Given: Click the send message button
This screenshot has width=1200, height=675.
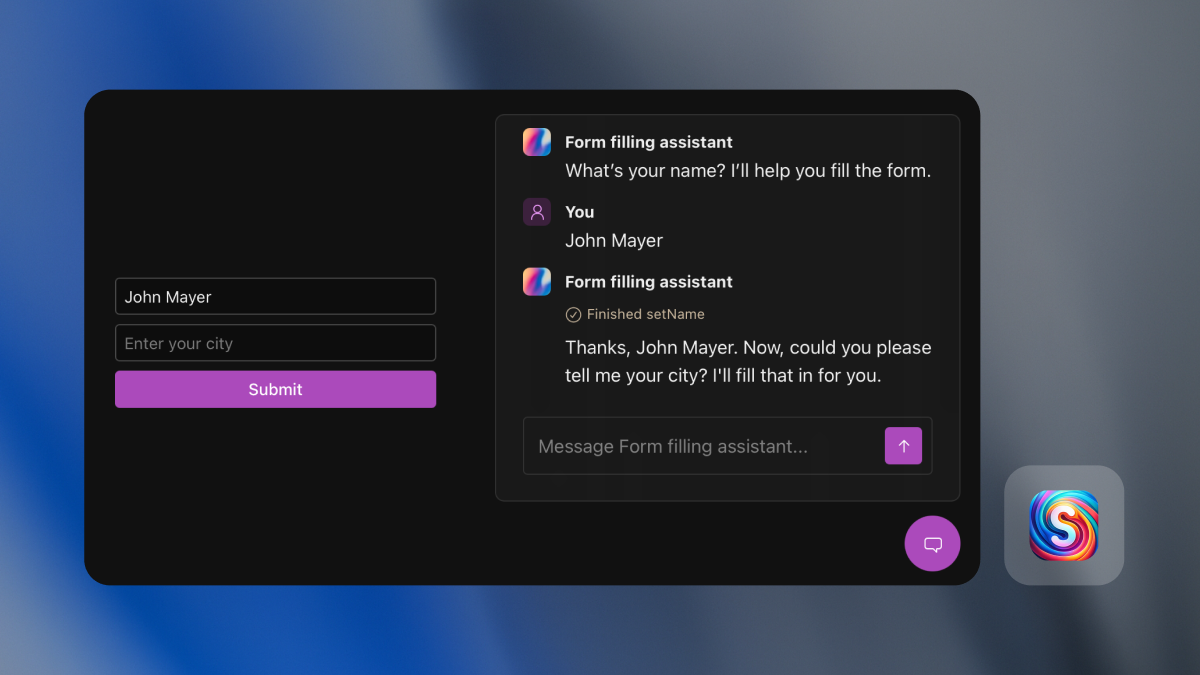Looking at the screenshot, I should pos(903,445).
